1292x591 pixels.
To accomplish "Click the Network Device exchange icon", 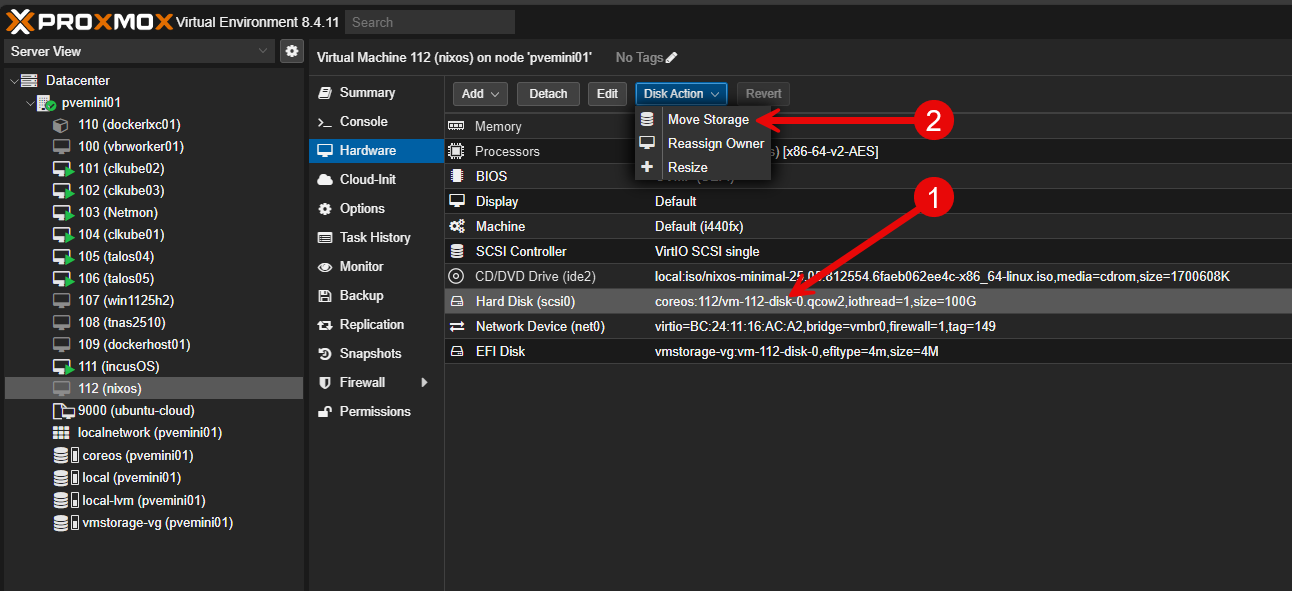I will [457, 326].
